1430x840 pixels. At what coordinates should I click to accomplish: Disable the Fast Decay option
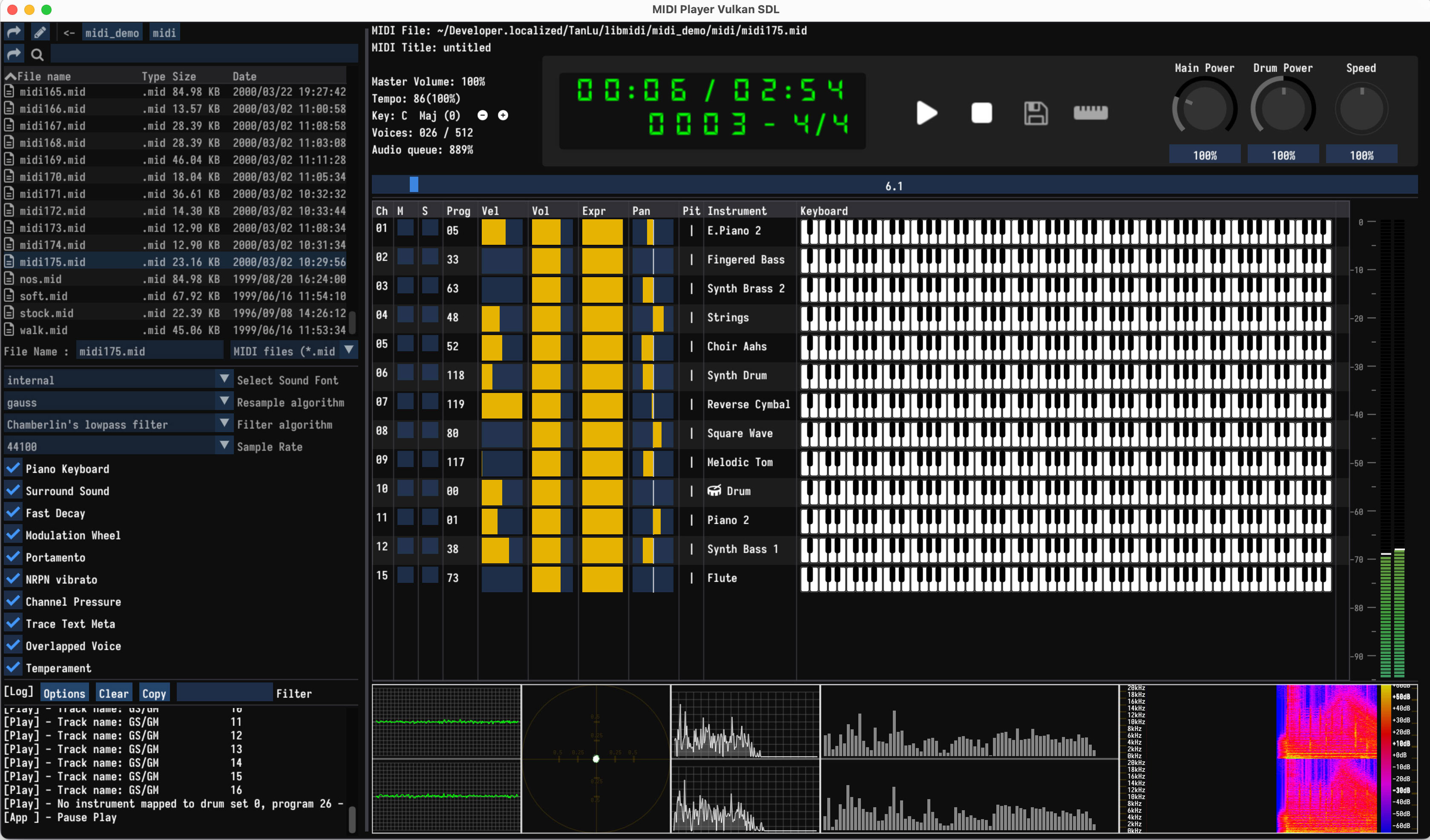point(13,513)
